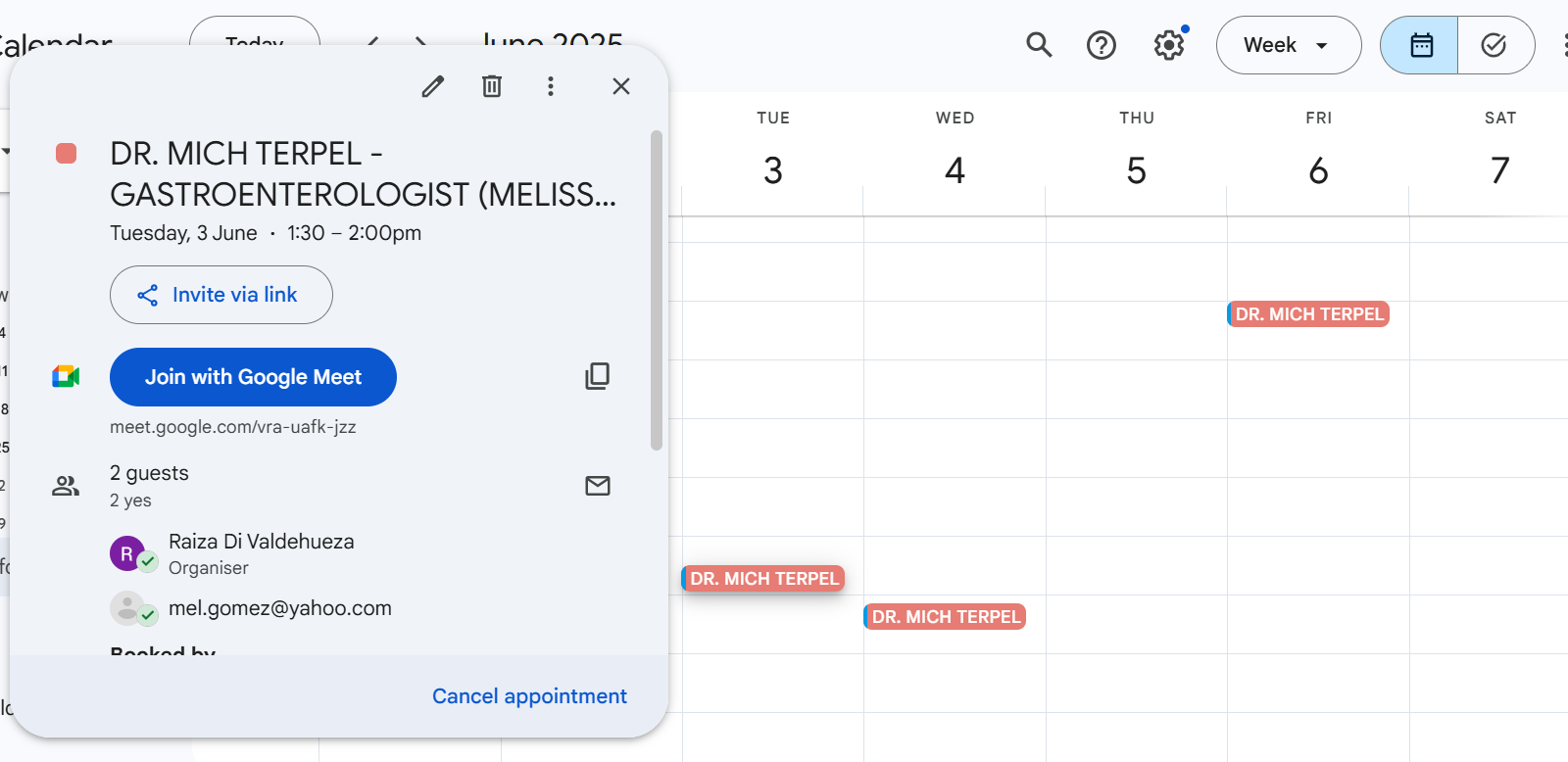
Task: Open the event options three-dot menu
Action: coord(551,87)
